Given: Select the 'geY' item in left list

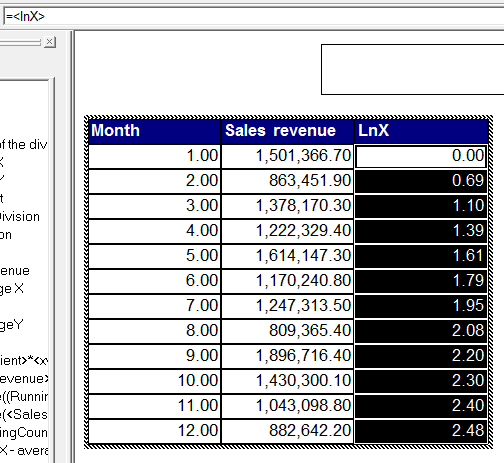Looking at the screenshot, I should [11, 325].
